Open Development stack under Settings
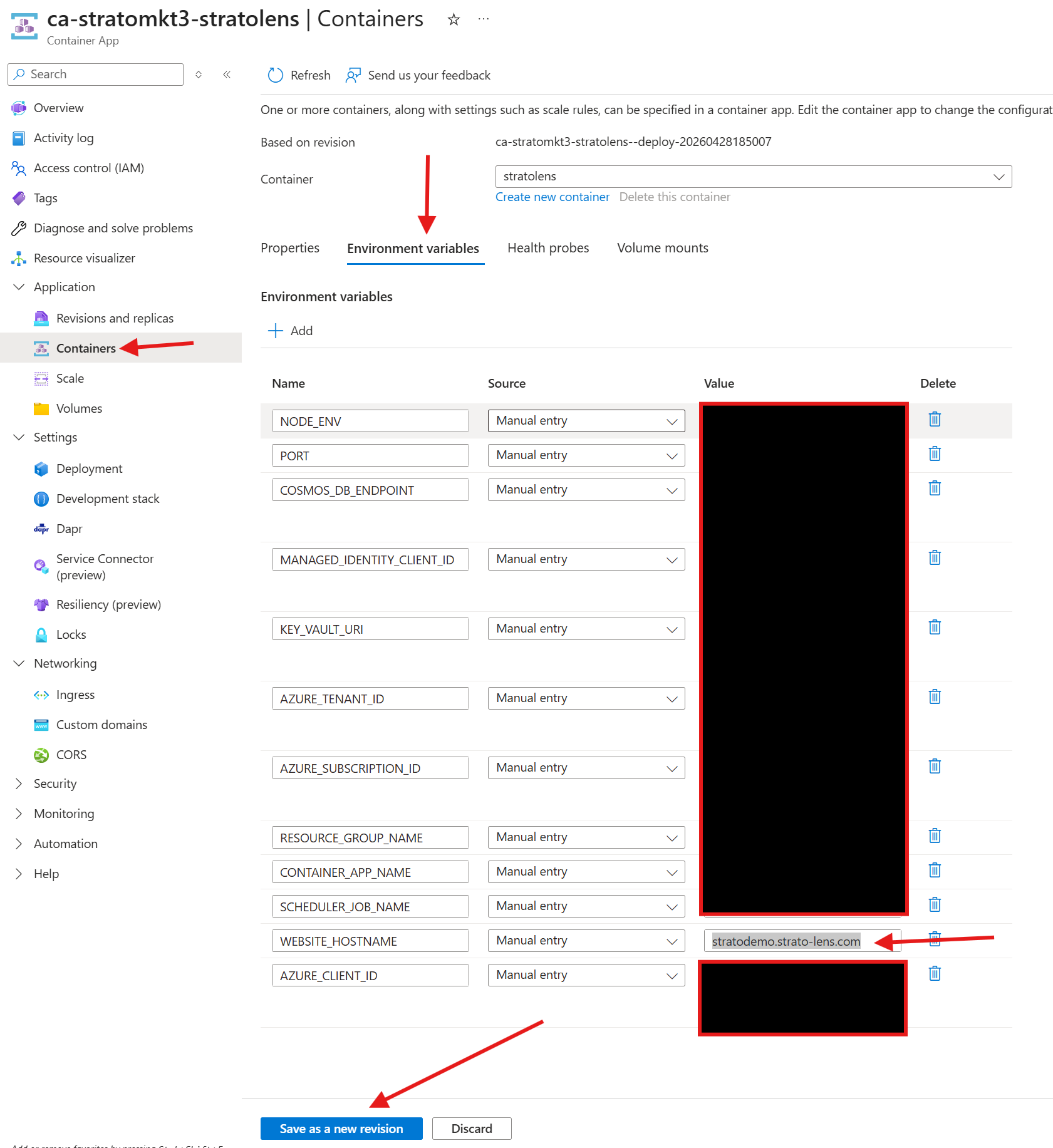This screenshot has height=1148, width=1053. (108, 499)
